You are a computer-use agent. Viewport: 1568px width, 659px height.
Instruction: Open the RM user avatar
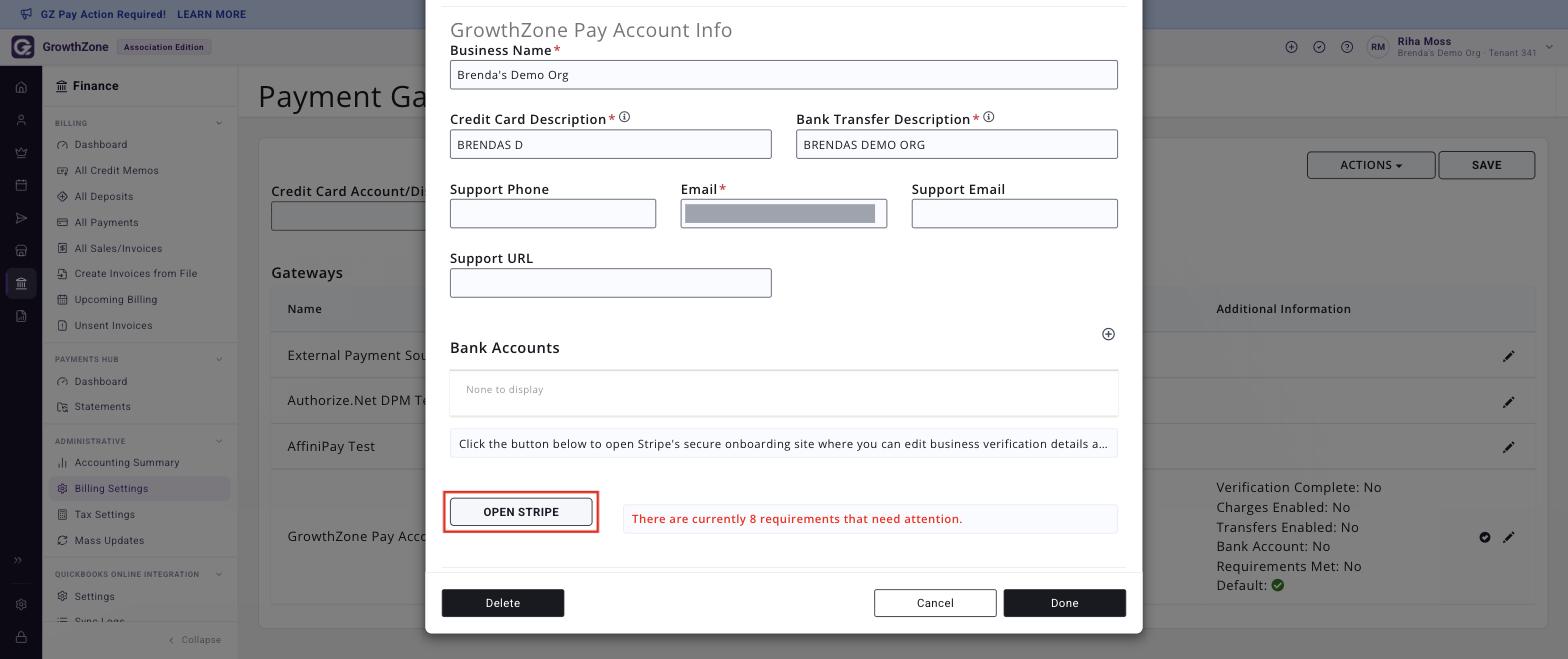tap(1378, 47)
